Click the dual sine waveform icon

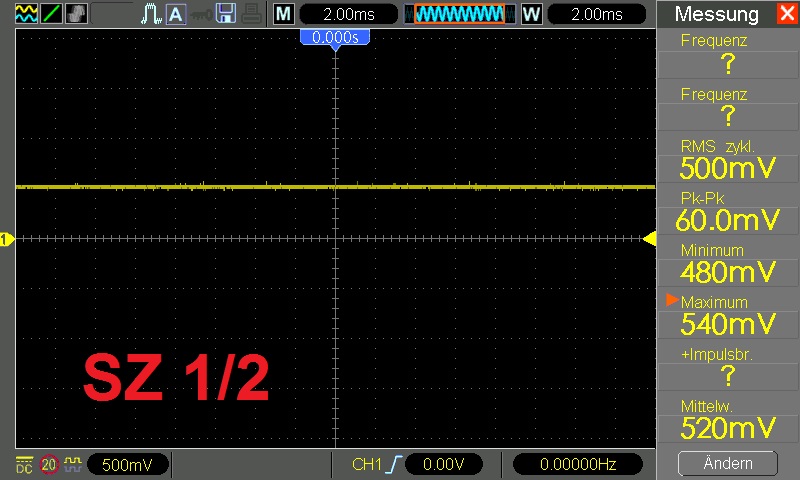point(26,14)
